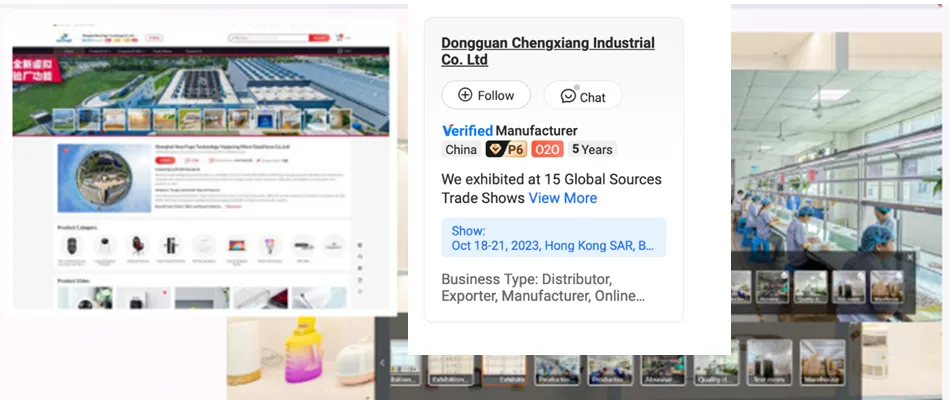Click the orange O2O badge

[x=548, y=149]
